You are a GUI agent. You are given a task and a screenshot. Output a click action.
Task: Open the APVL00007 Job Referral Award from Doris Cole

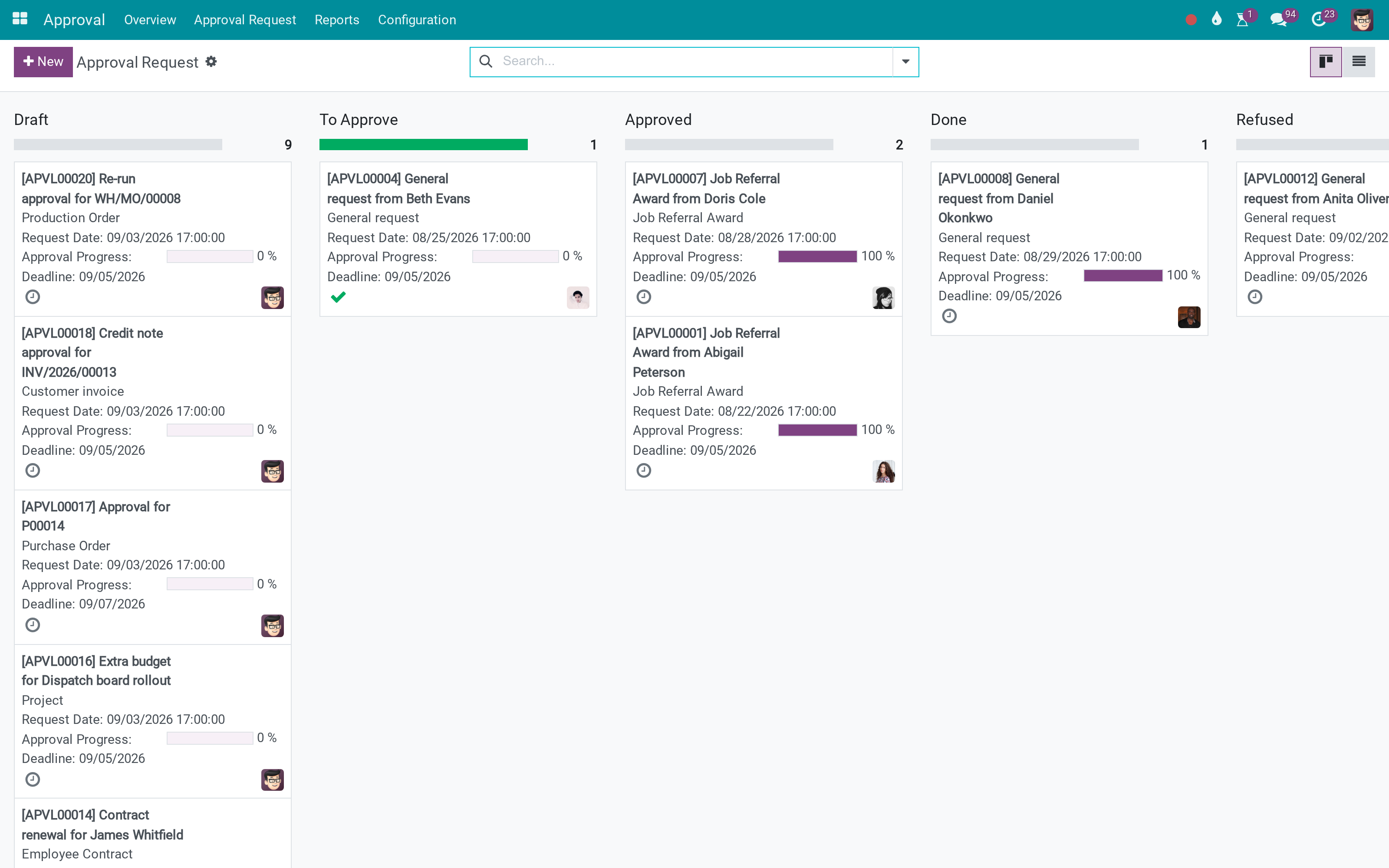764,239
